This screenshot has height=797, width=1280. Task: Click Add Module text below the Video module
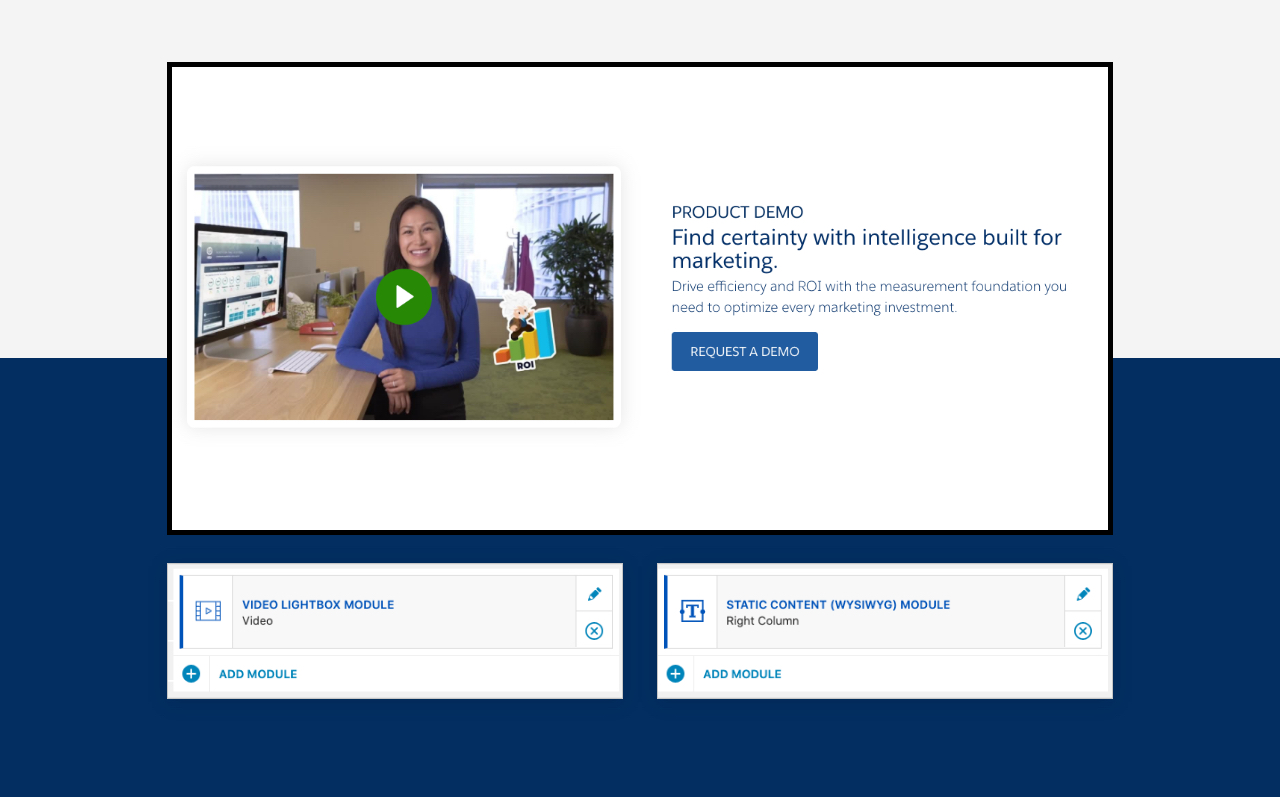pyautogui.click(x=258, y=674)
